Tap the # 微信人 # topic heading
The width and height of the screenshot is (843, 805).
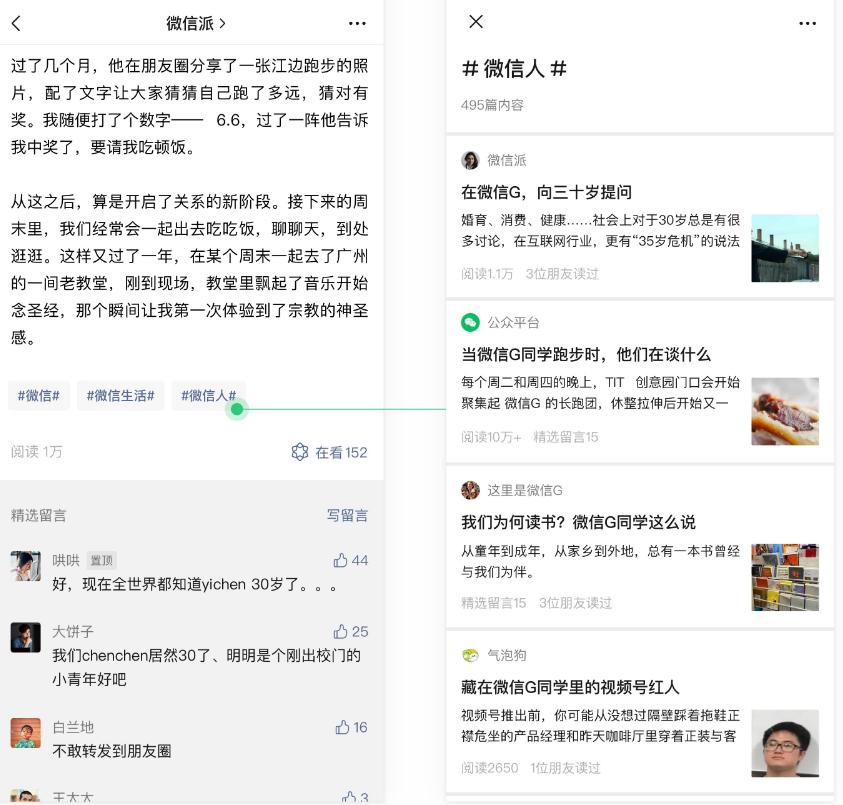point(514,68)
